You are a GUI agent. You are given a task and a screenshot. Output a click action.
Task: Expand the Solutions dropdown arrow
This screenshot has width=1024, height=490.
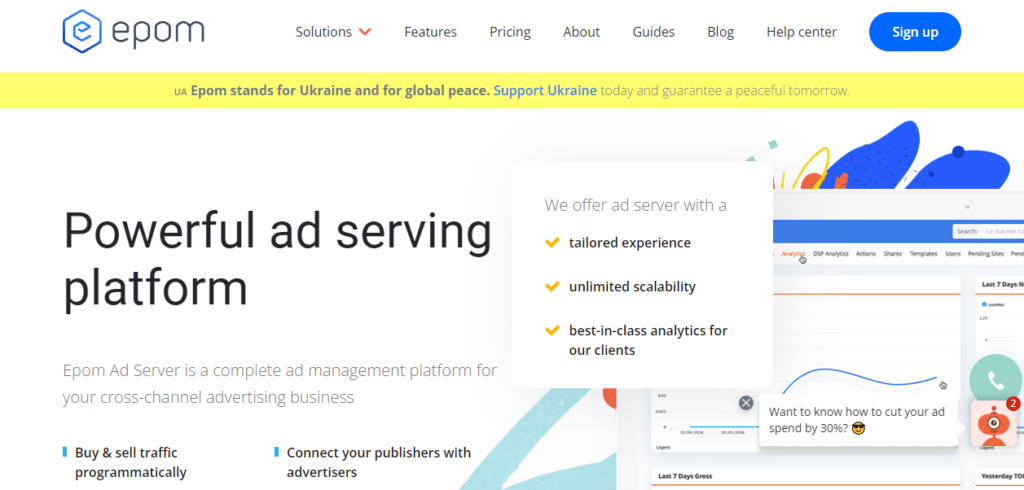365,32
